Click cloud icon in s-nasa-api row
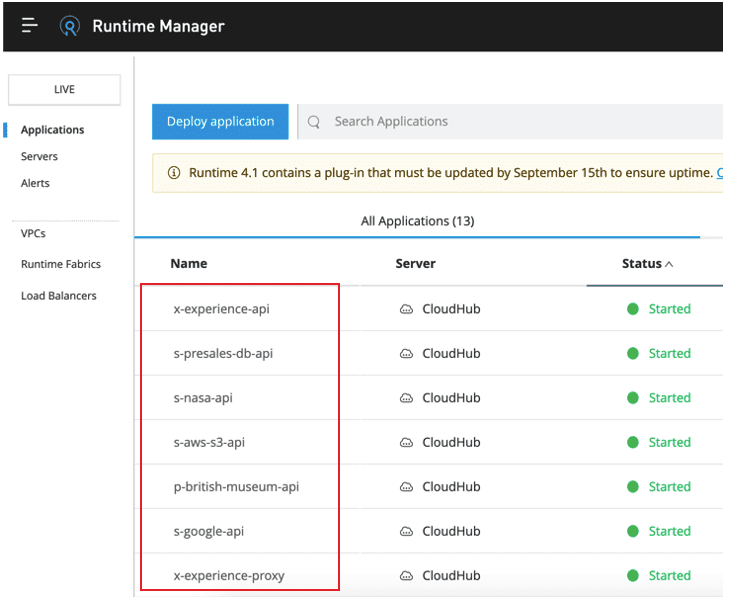737x597 pixels. [x=406, y=398]
